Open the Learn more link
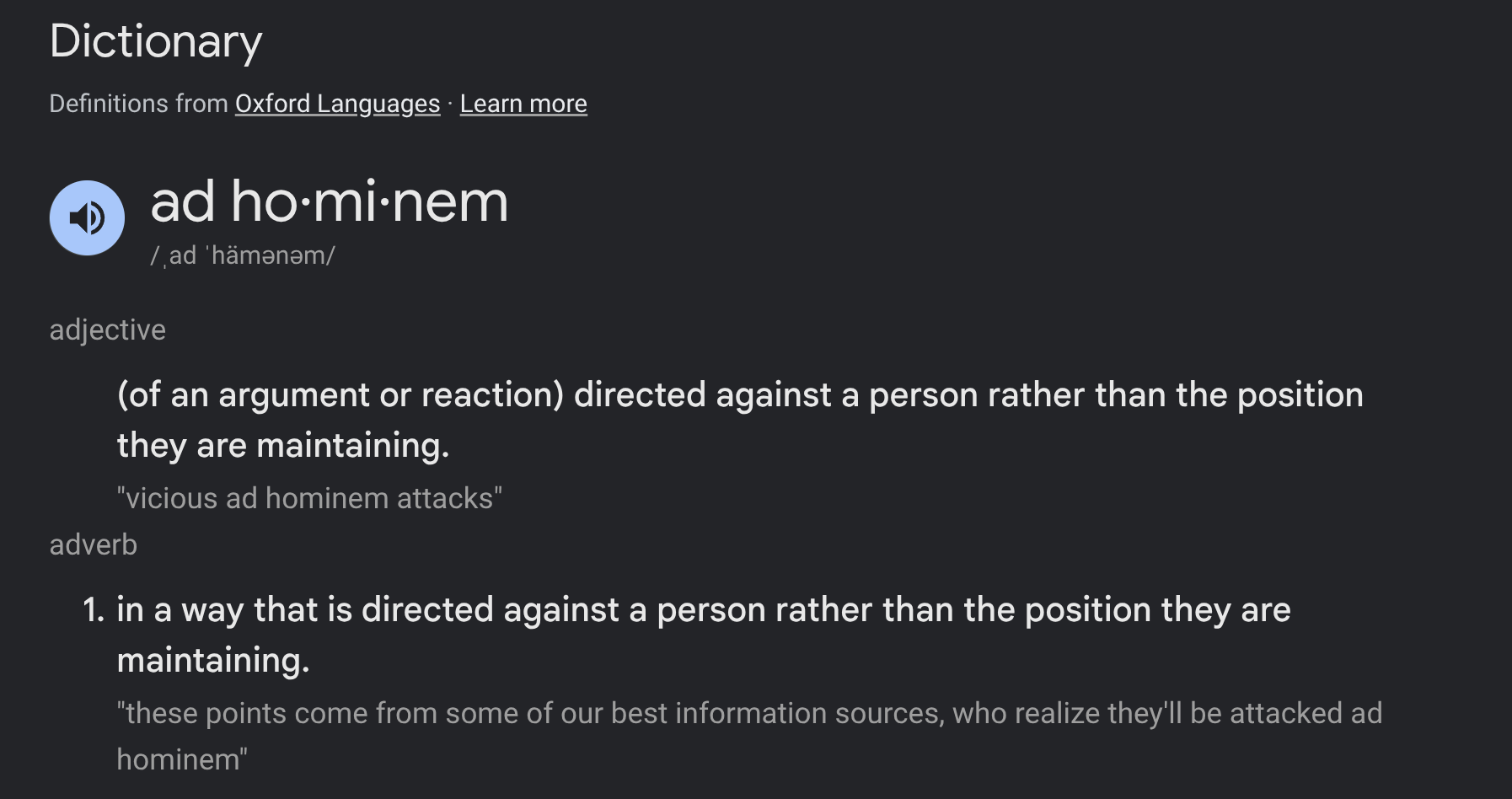The width and height of the screenshot is (1512, 799). click(523, 104)
